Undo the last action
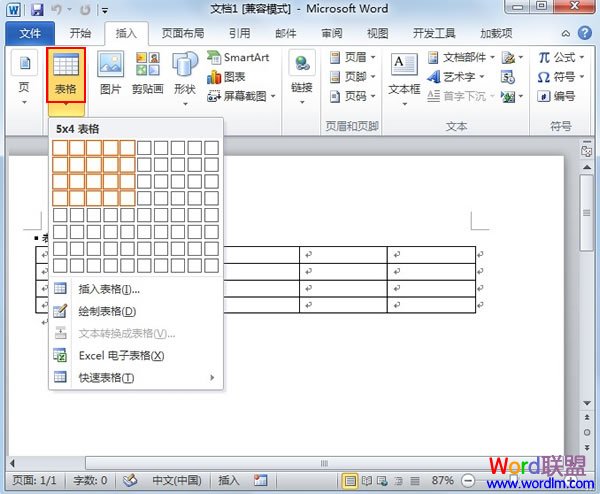The width and height of the screenshot is (600, 494). pyautogui.click(x=56, y=9)
